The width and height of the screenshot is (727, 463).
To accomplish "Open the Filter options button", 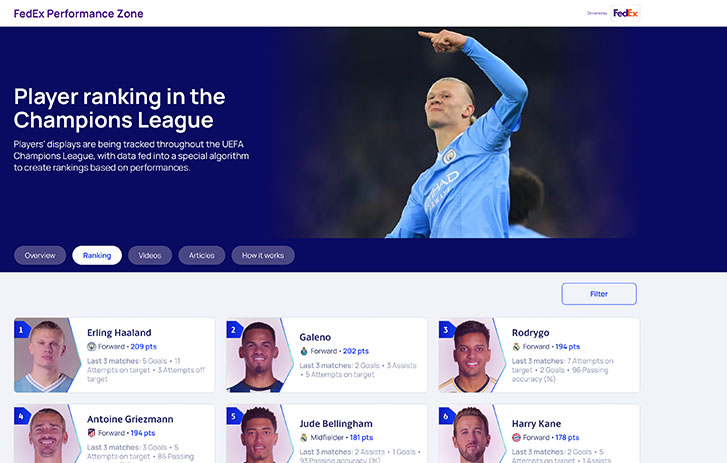I will point(599,294).
